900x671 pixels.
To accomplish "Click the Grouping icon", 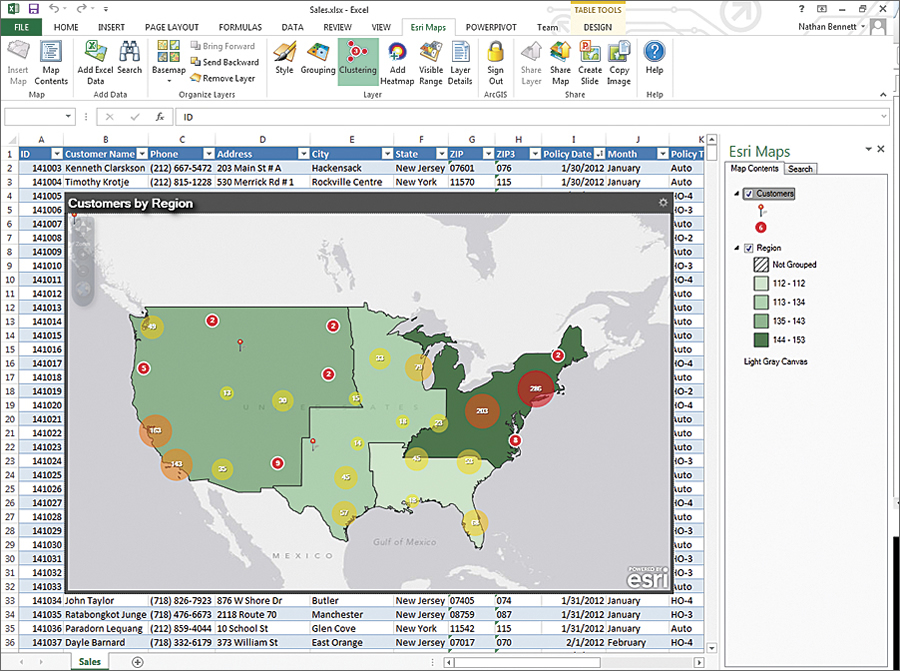I will (x=317, y=59).
